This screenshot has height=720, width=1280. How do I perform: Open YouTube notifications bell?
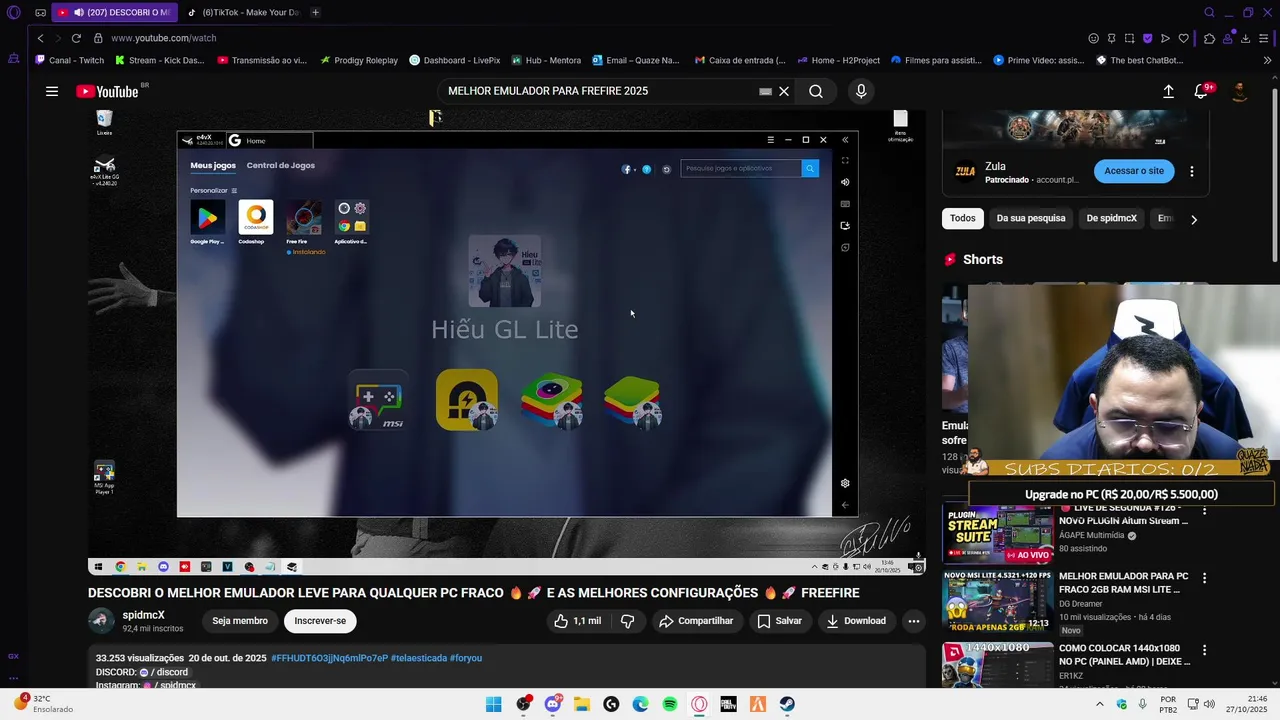(1201, 91)
